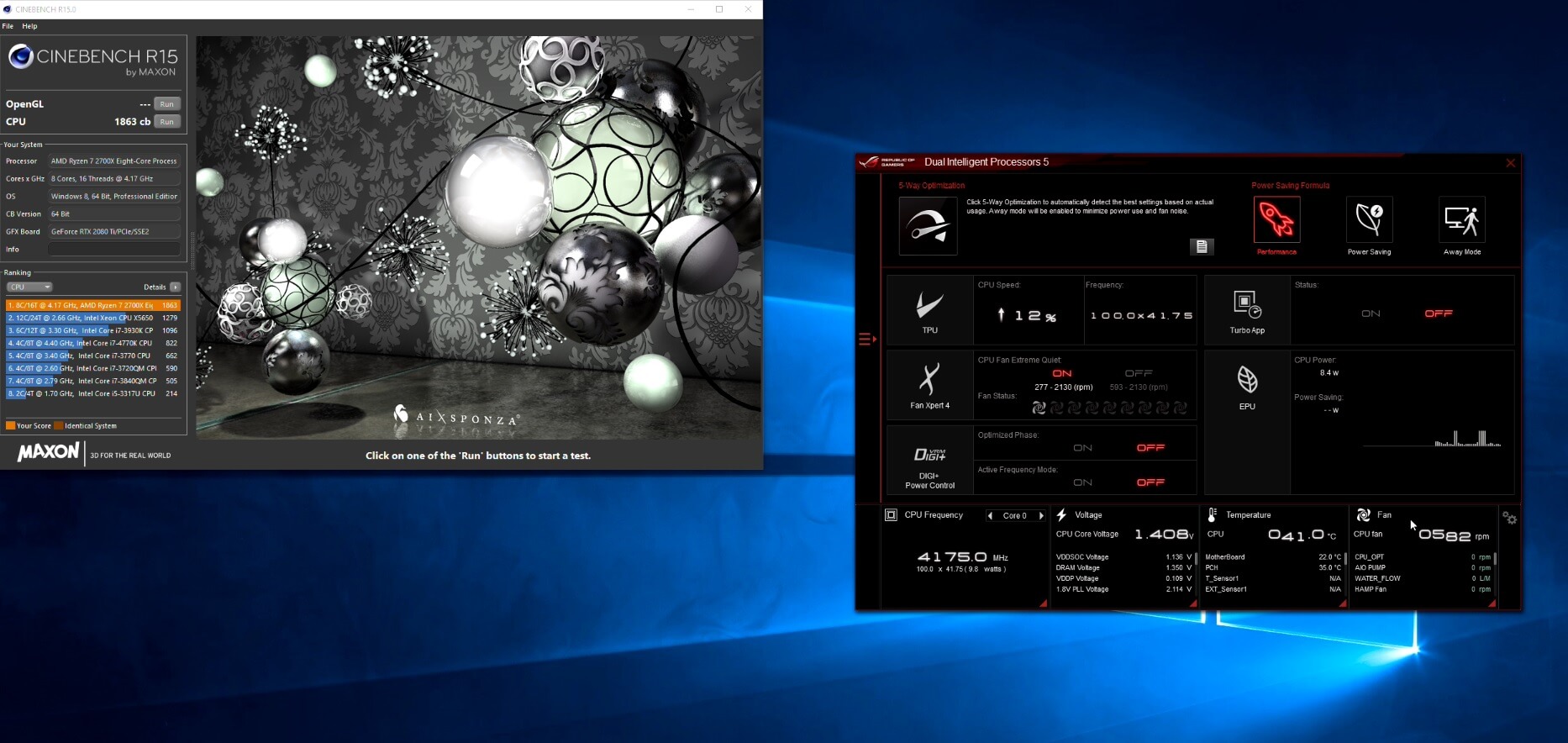Expand Temperature panel corner arrow
Viewport: 1568px width, 743px height.
tap(1343, 603)
